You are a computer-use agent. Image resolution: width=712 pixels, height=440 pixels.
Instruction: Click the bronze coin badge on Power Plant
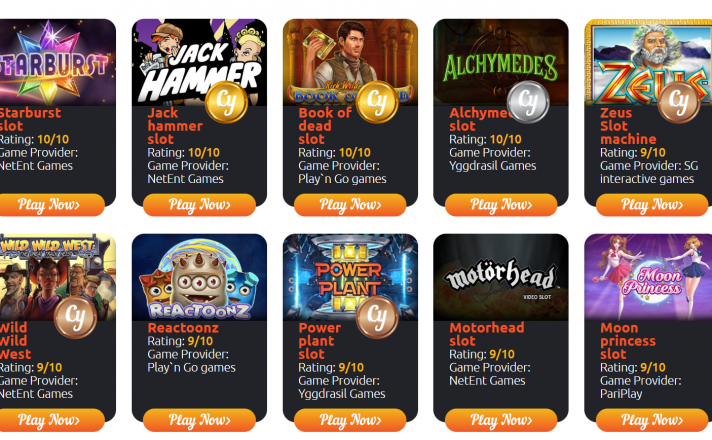click(x=377, y=317)
